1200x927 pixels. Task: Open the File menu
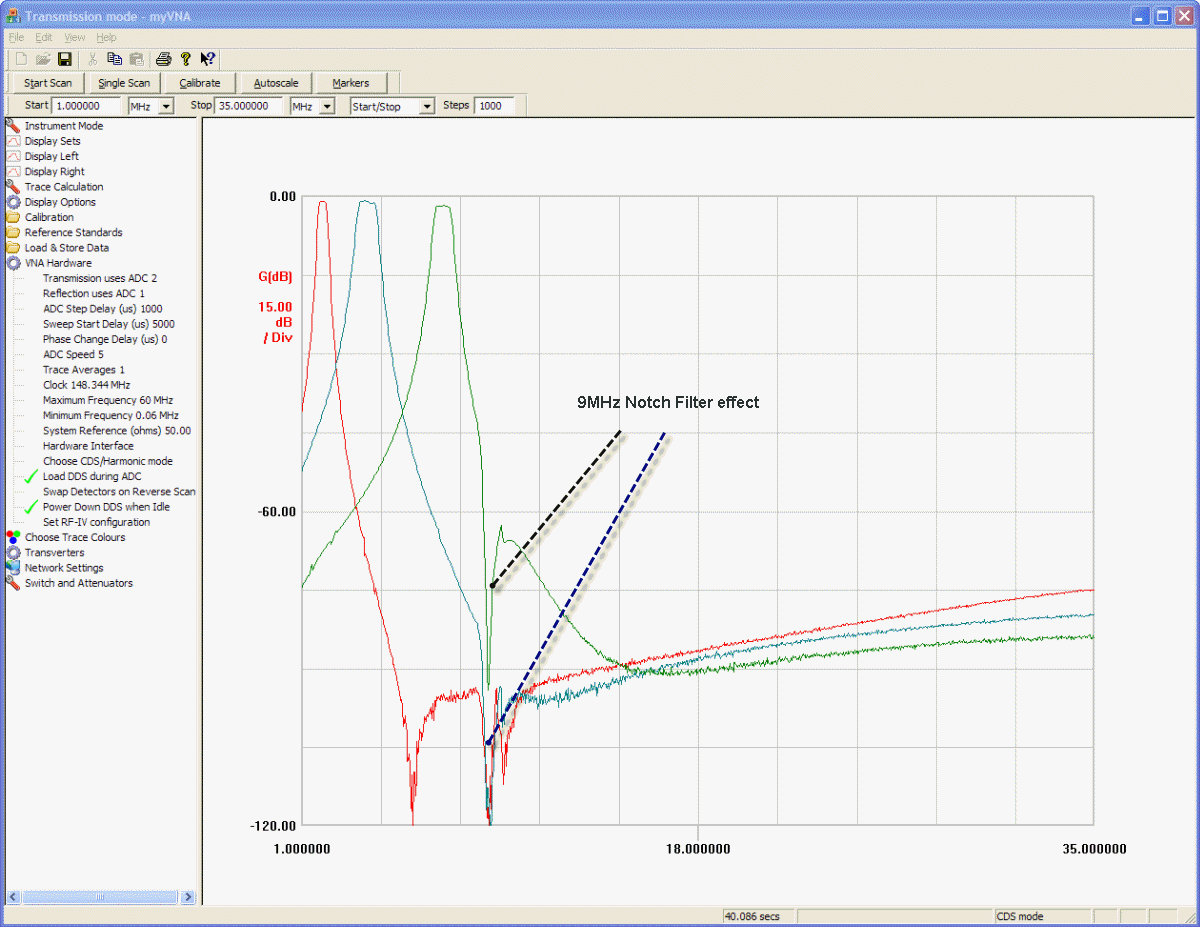pos(16,37)
